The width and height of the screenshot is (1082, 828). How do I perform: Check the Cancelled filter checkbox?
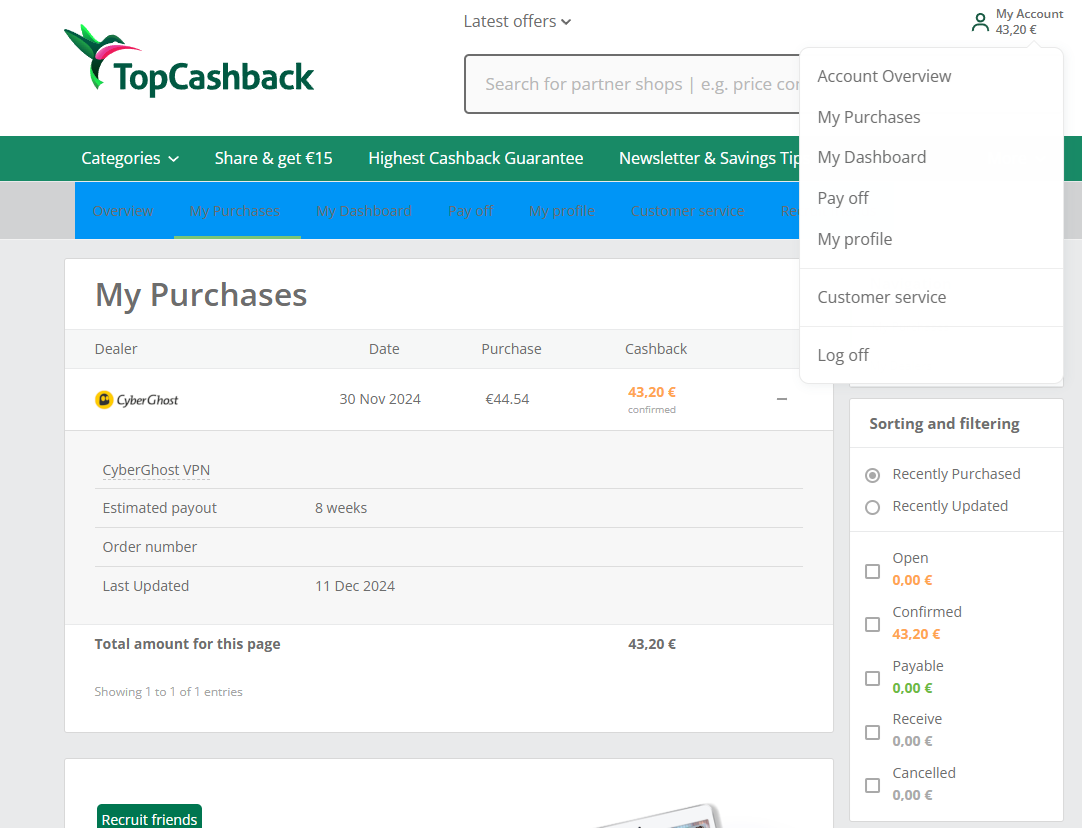(872, 785)
